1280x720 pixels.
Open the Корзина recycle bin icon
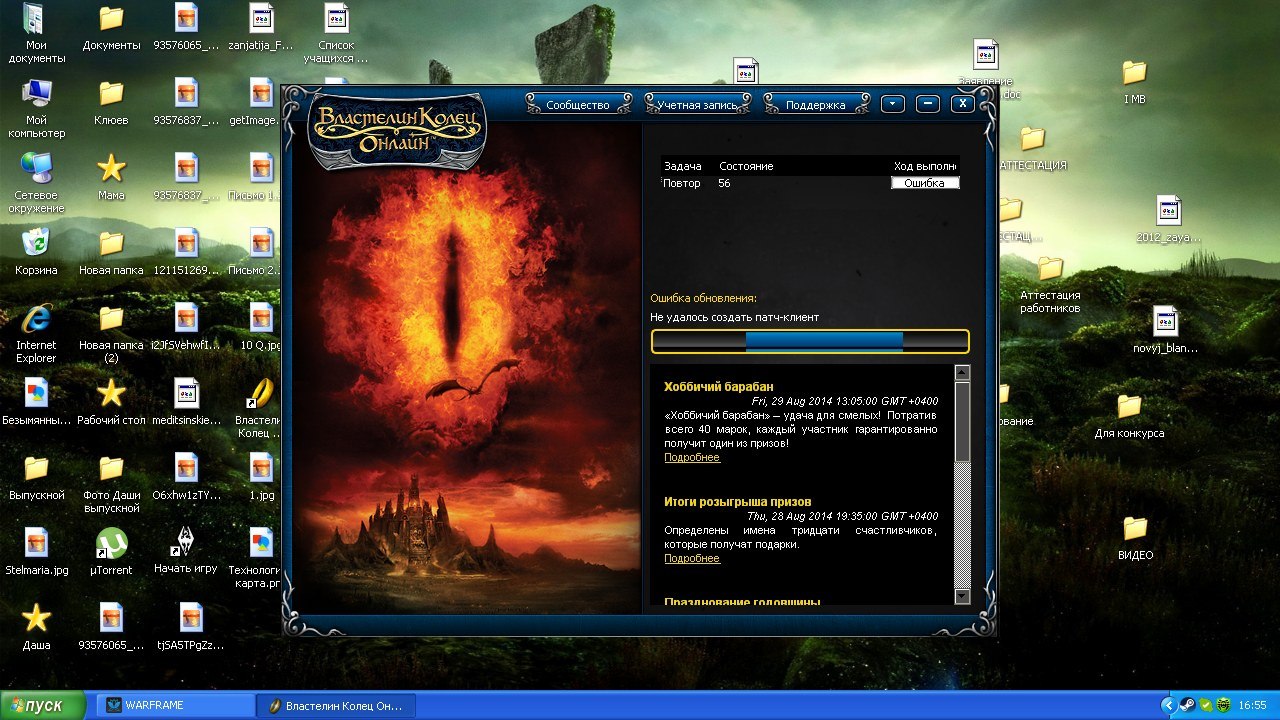[x=37, y=251]
